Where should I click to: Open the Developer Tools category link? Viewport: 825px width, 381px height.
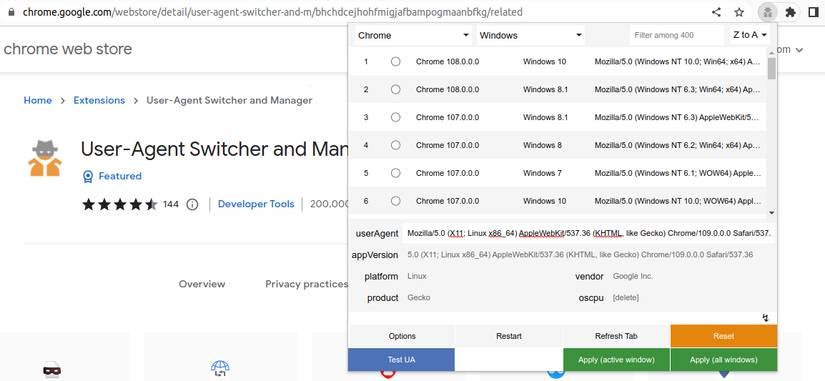pos(256,204)
